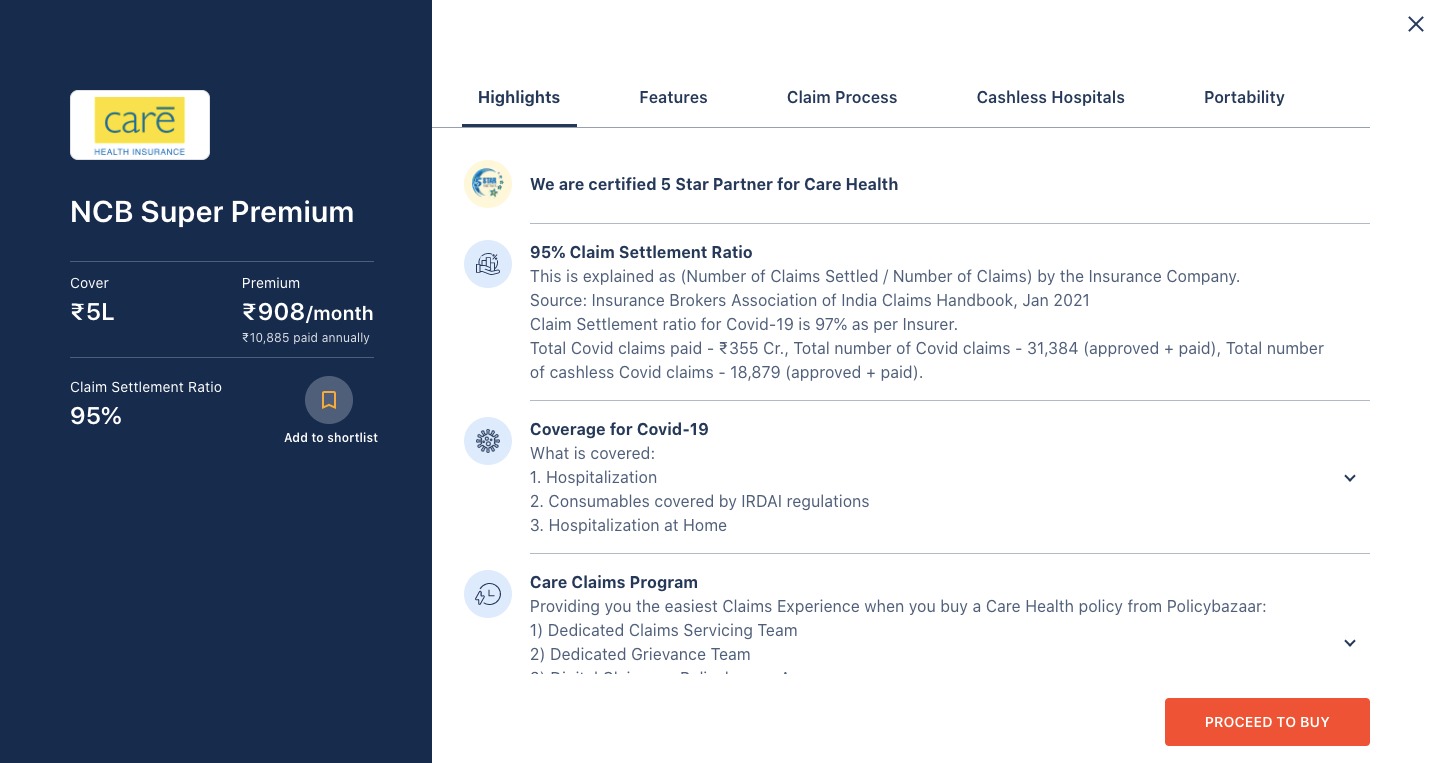Click the Care Claims Program heading
This screenshot has width=1440, height=763.
point(614,582)
